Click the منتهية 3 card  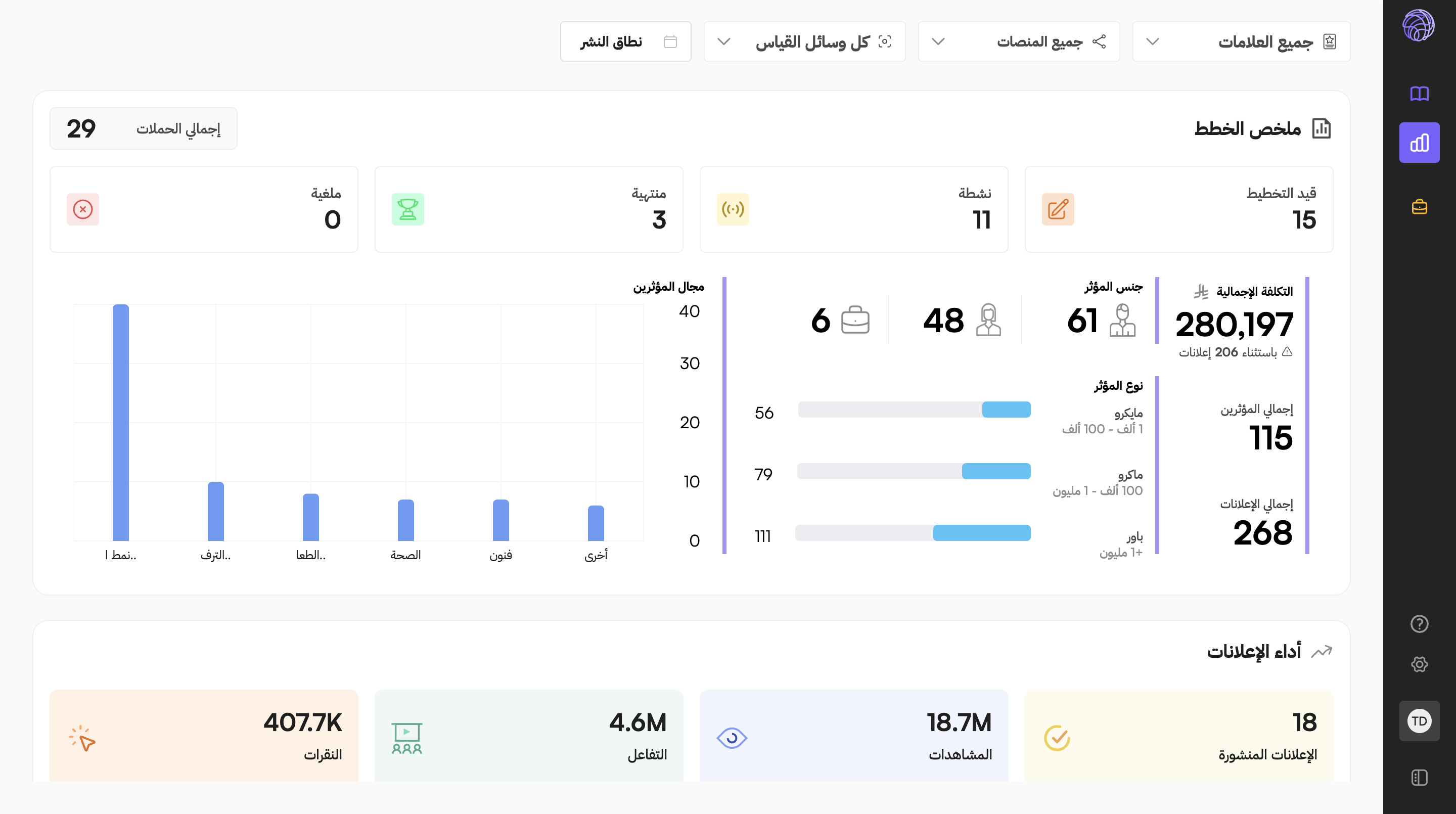[529, 209]
